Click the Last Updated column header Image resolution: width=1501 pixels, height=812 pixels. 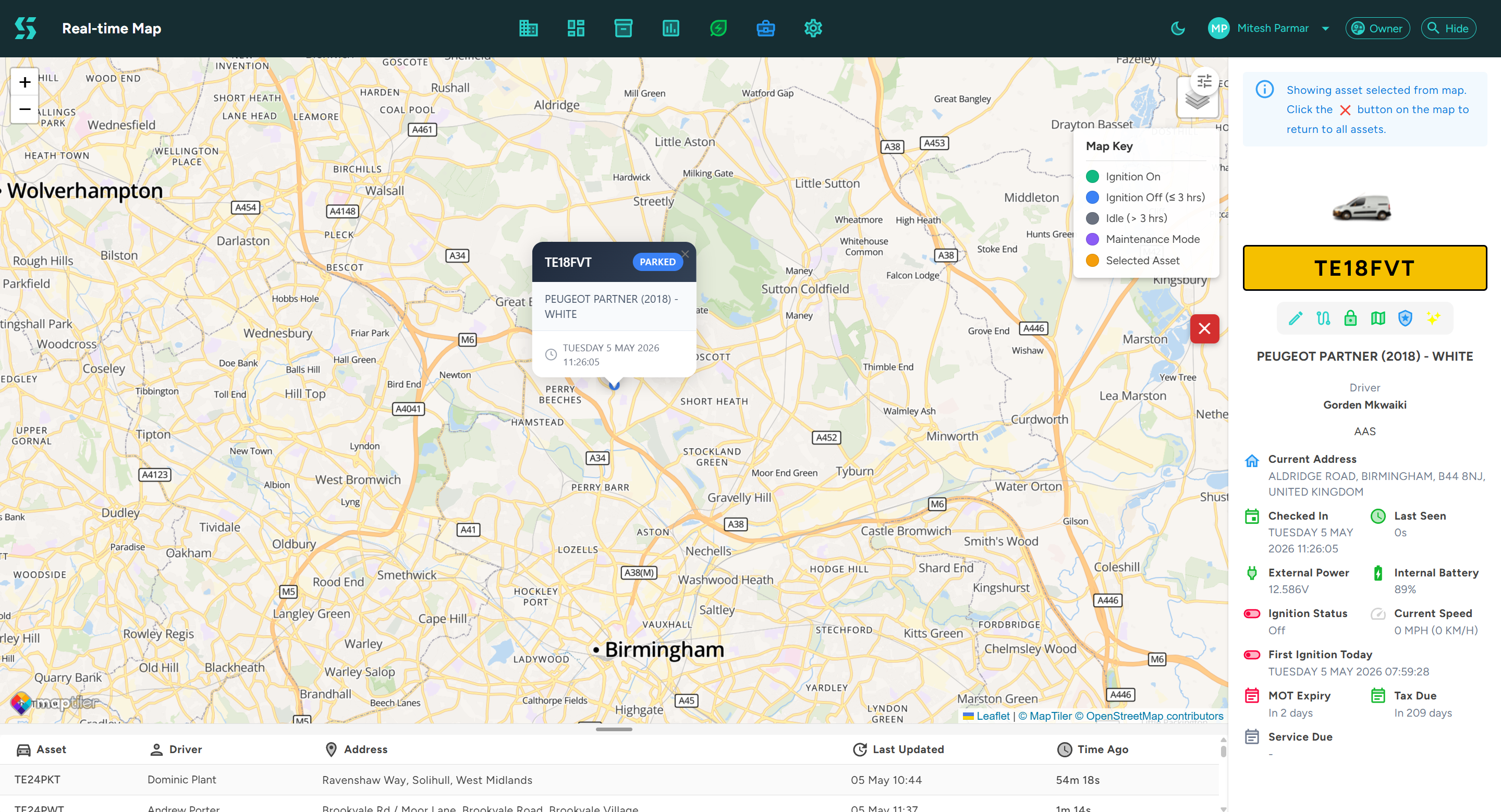tap(898, 749)
